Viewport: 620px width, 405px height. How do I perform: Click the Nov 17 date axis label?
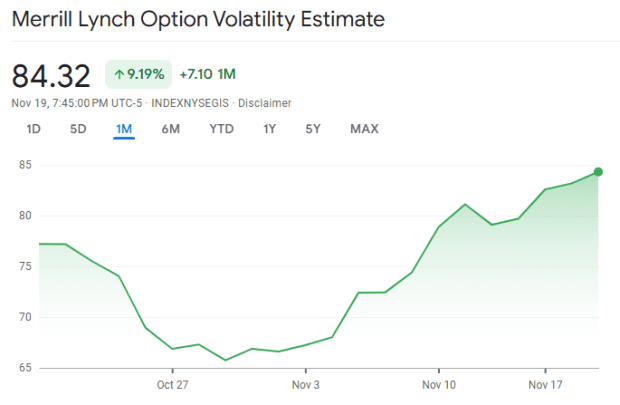click(x=545, y=384)
